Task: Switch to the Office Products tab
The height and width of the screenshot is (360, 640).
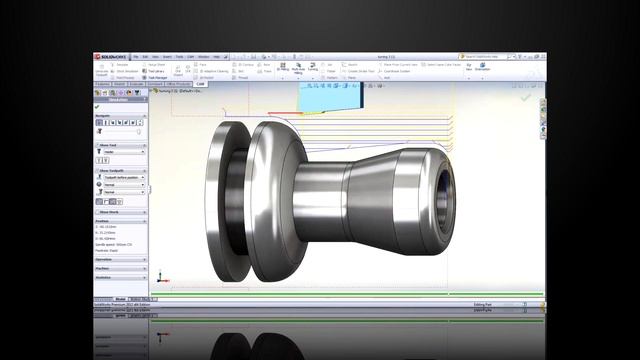Action: [178, 84]
